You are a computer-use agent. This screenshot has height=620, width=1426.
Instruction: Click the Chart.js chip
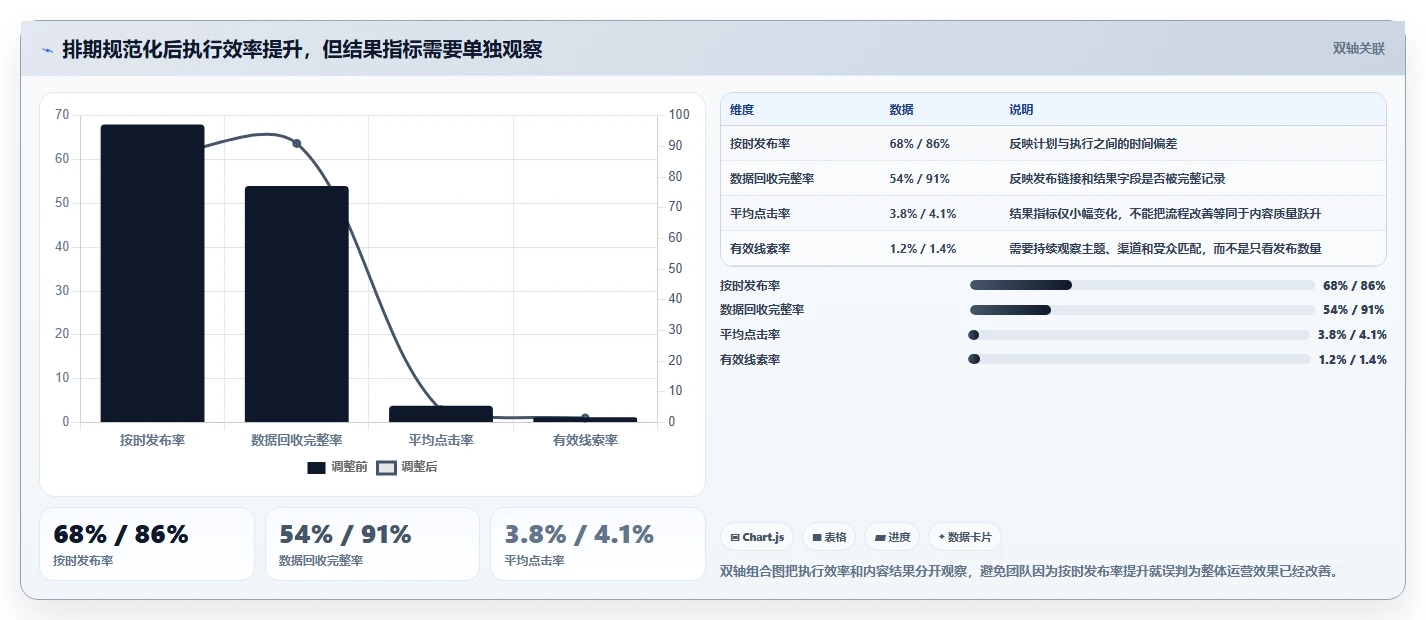pyautogui.click(x=757, y=537)
